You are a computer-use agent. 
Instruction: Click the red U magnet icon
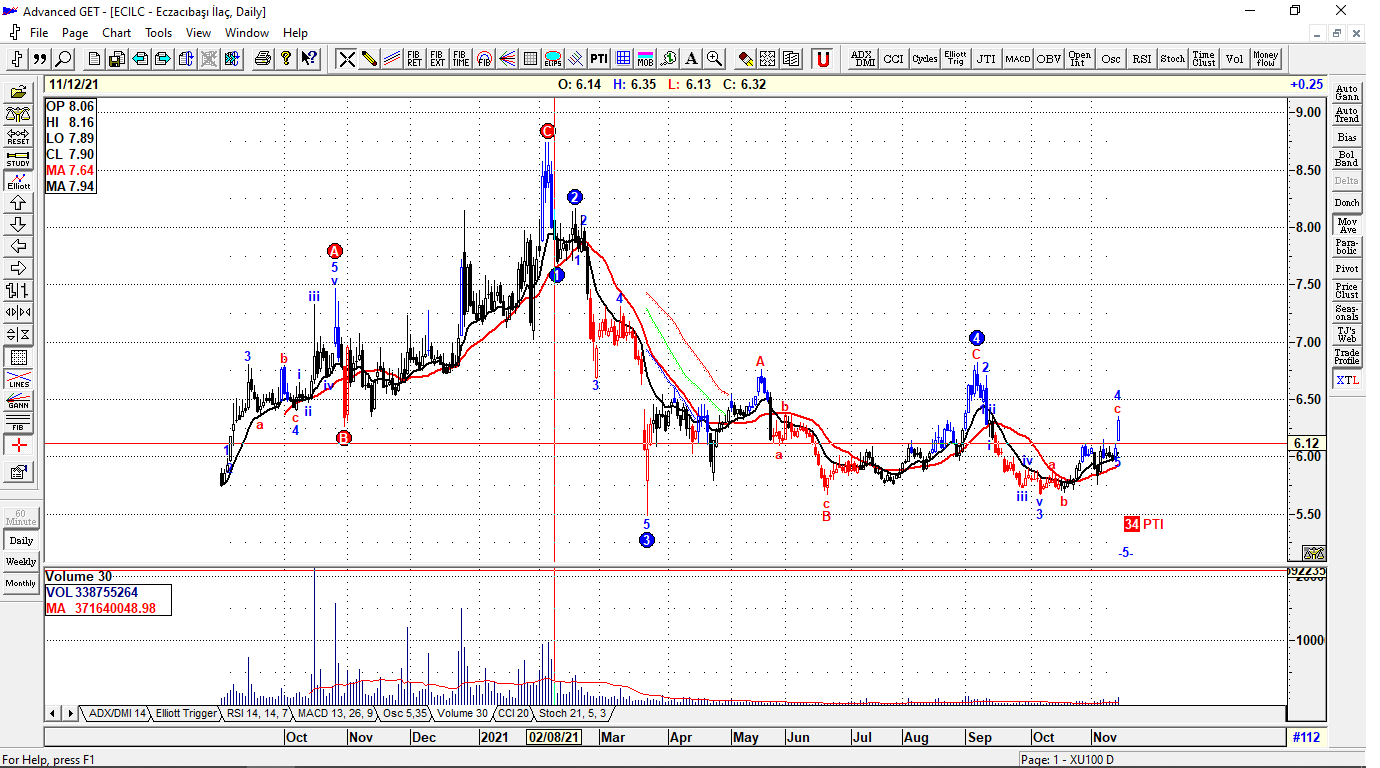(x=822, y=59)
